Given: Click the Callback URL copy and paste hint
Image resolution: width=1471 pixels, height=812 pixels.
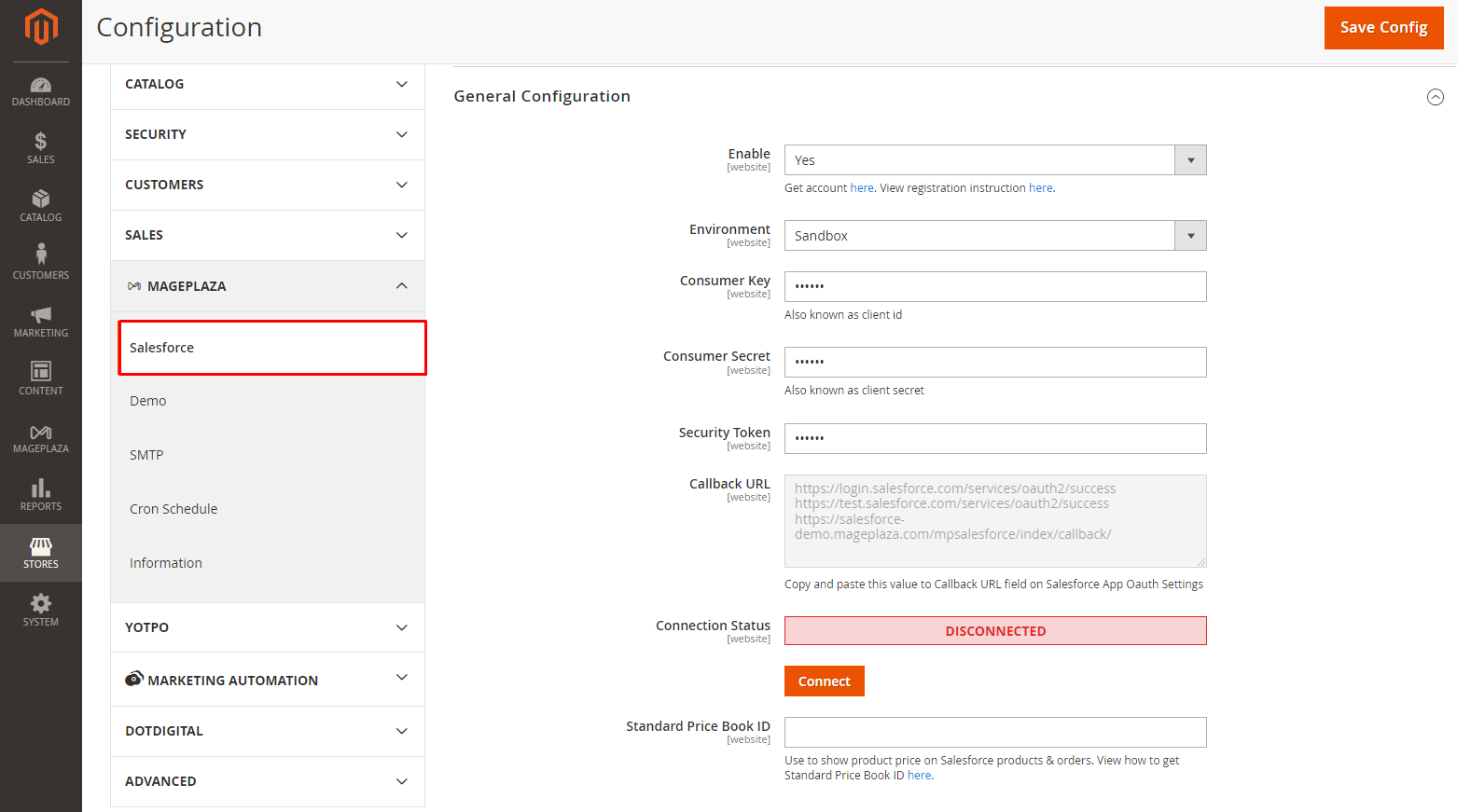Looking at the screenshot, I should [x=993, y=585].
